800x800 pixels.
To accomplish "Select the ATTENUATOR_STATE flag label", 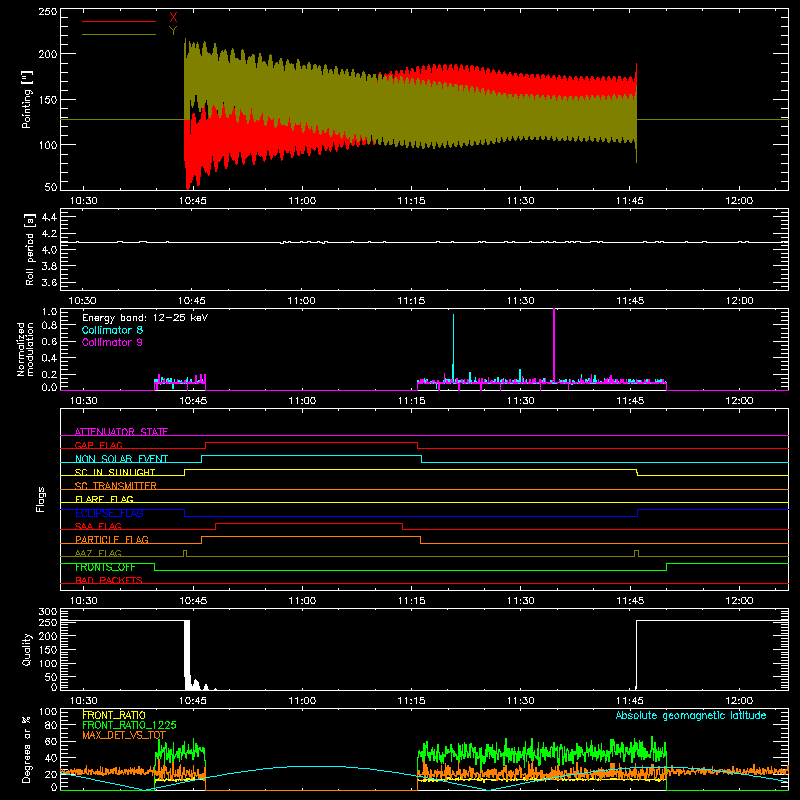I will tap(121, 432).
